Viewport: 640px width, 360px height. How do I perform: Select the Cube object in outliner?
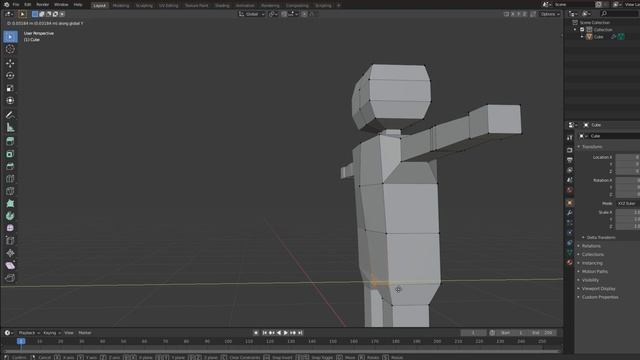(x=598, y=37)
